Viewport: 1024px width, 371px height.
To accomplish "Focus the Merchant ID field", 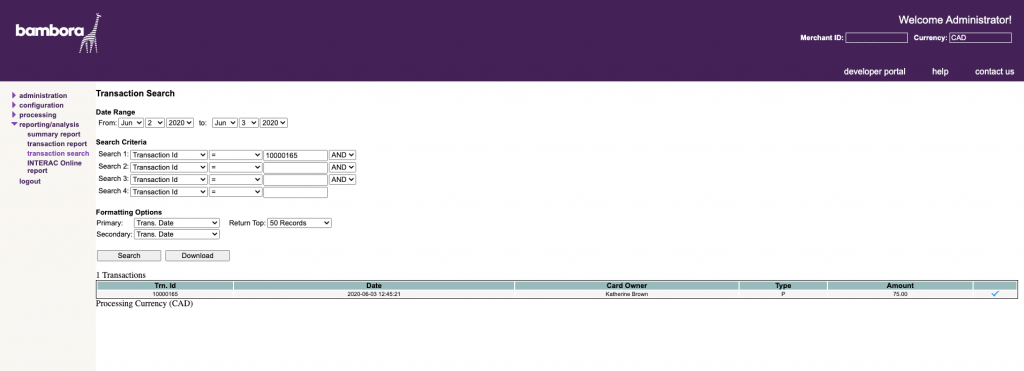I will pyautogui.click(x=876, y=38).
